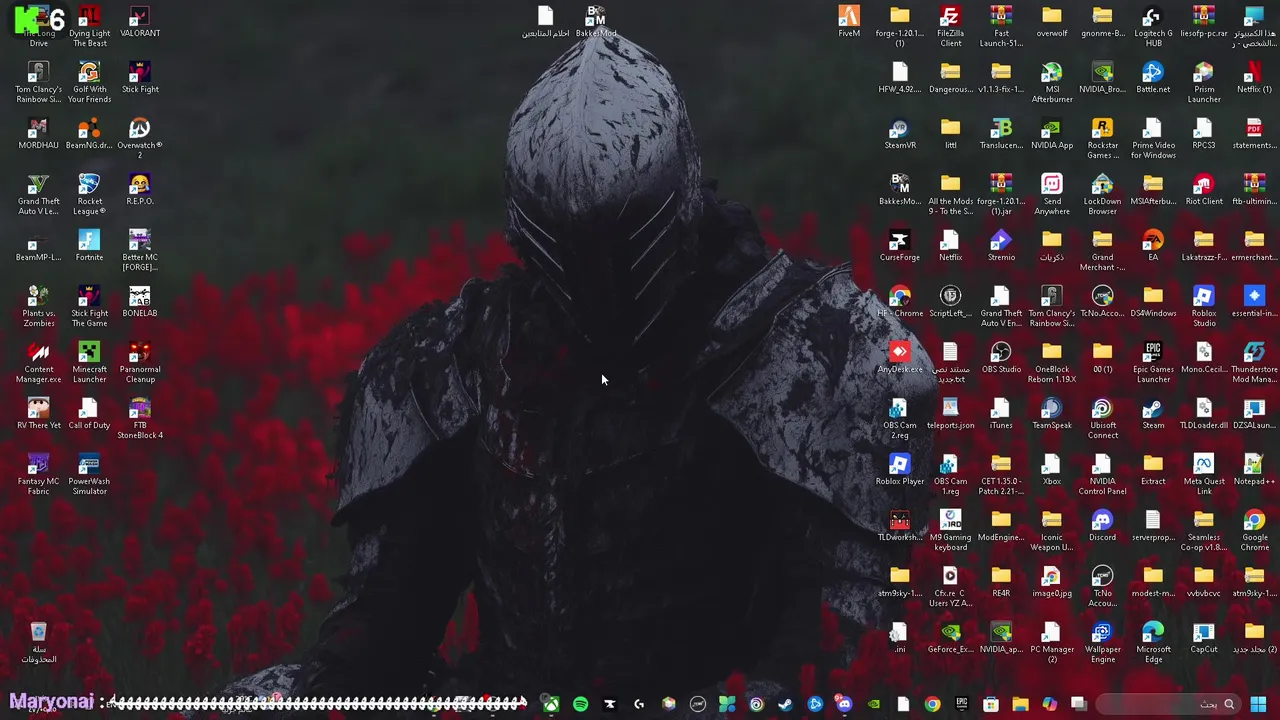
Task: Open Plants vs. Zombies shortcut
Action: pyautogui.click(x=38, y=307)
